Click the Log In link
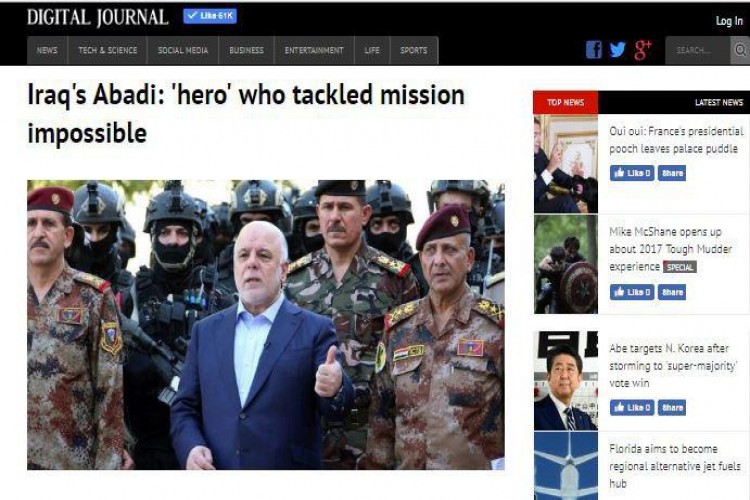Image resolution: width=750 pixels, height=500 pixels. (x=729, y=21)
